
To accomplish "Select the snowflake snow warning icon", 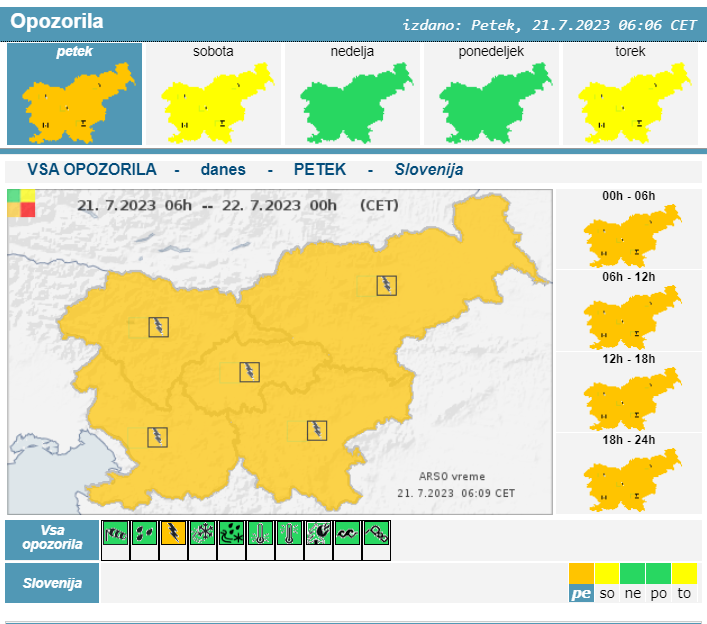I will [x=203, y=533].
